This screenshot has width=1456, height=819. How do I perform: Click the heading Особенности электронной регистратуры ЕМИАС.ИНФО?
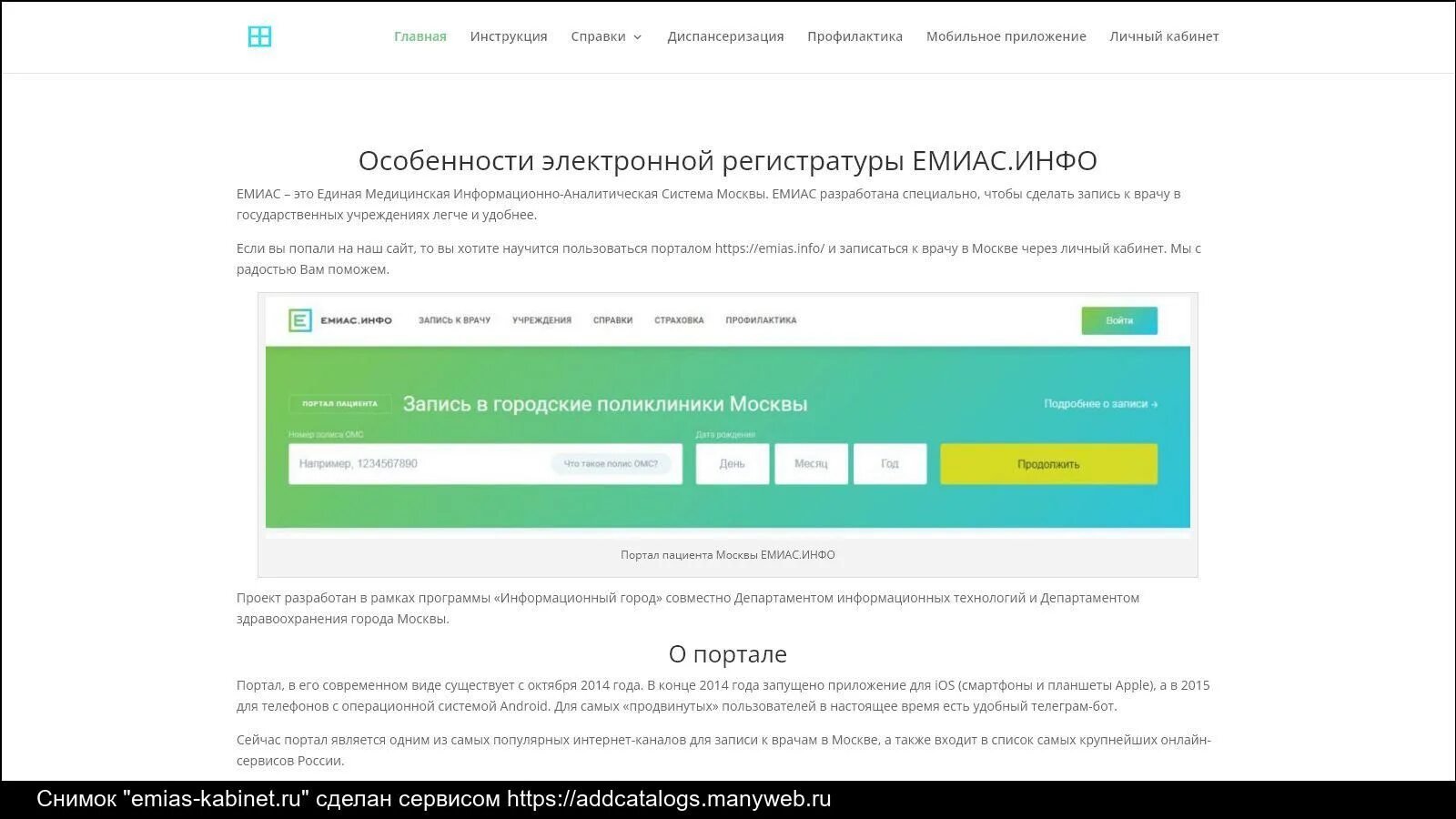[728, 160]
